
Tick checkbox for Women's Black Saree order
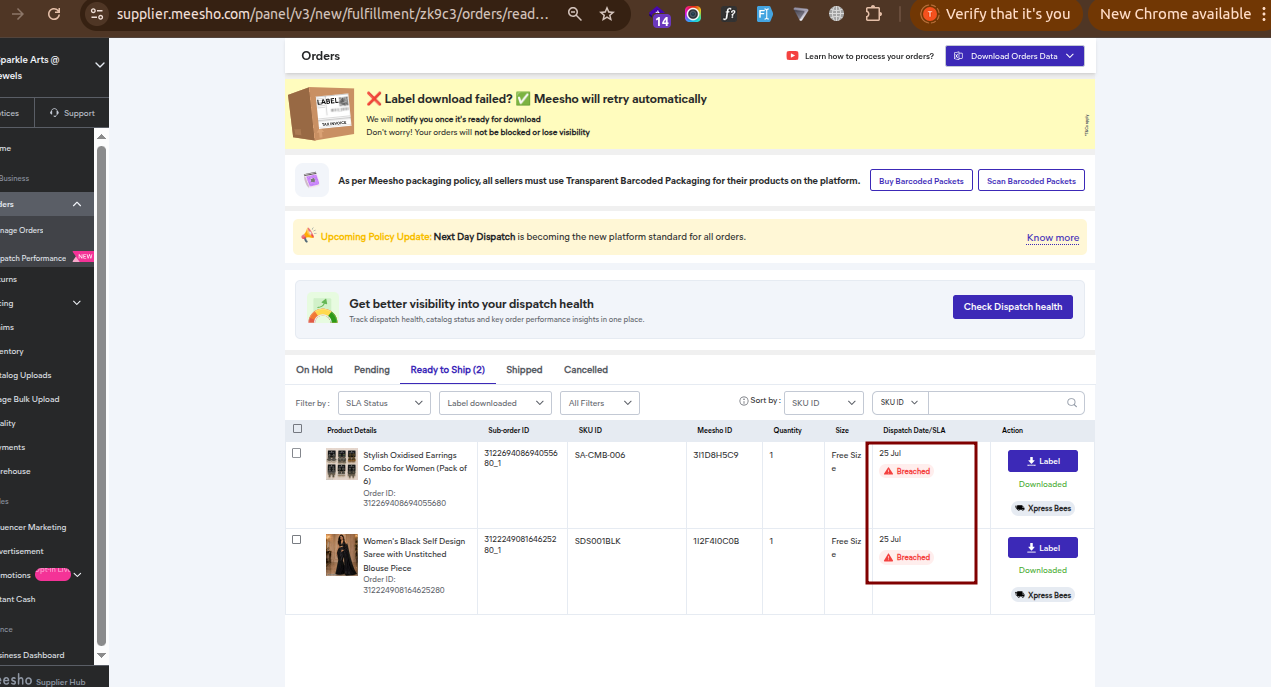point(296,539)
